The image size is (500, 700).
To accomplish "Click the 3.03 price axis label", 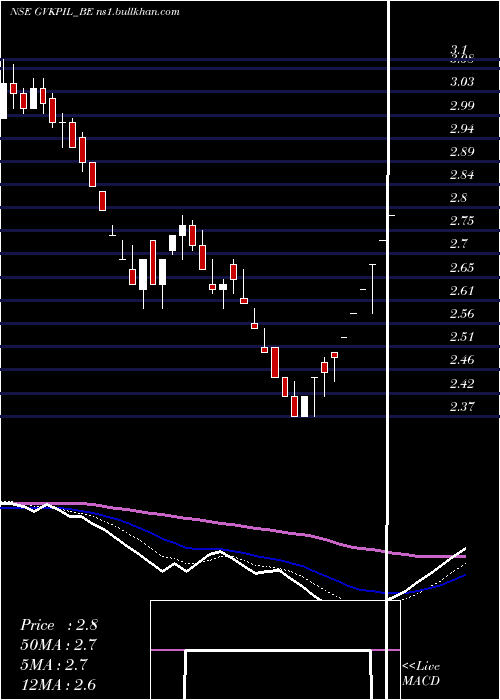I will 462,82.
